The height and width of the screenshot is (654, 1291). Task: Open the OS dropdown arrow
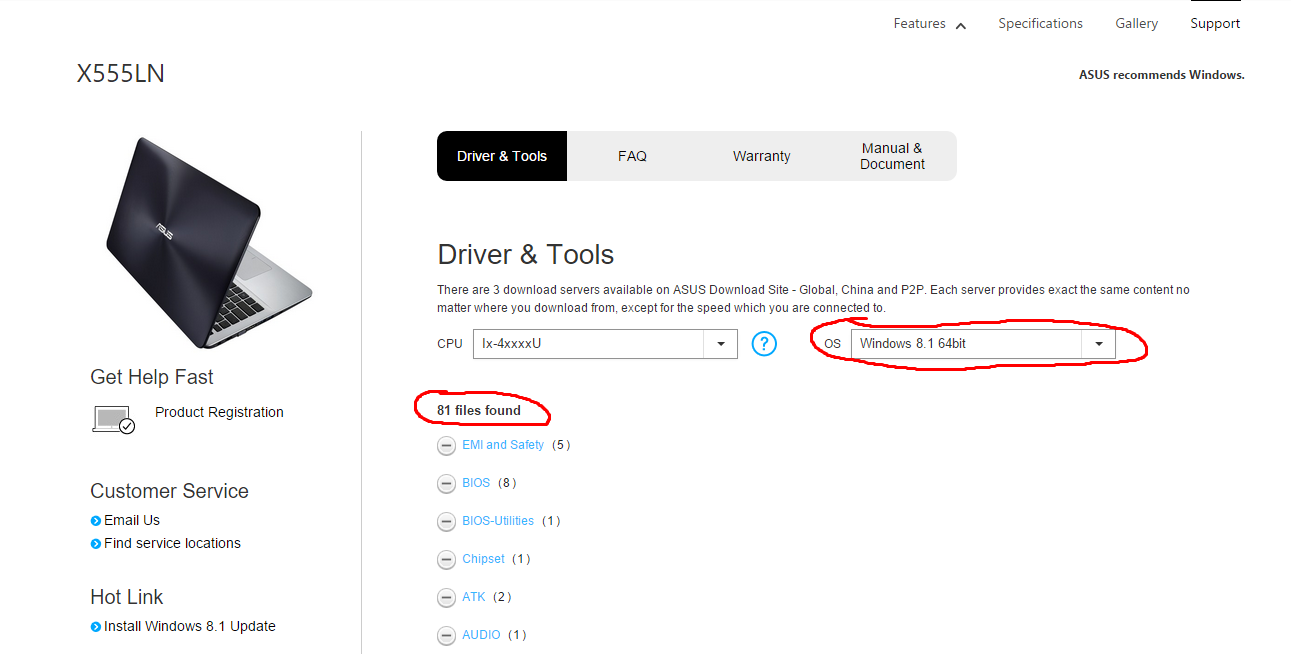[x=1098, y=344]
